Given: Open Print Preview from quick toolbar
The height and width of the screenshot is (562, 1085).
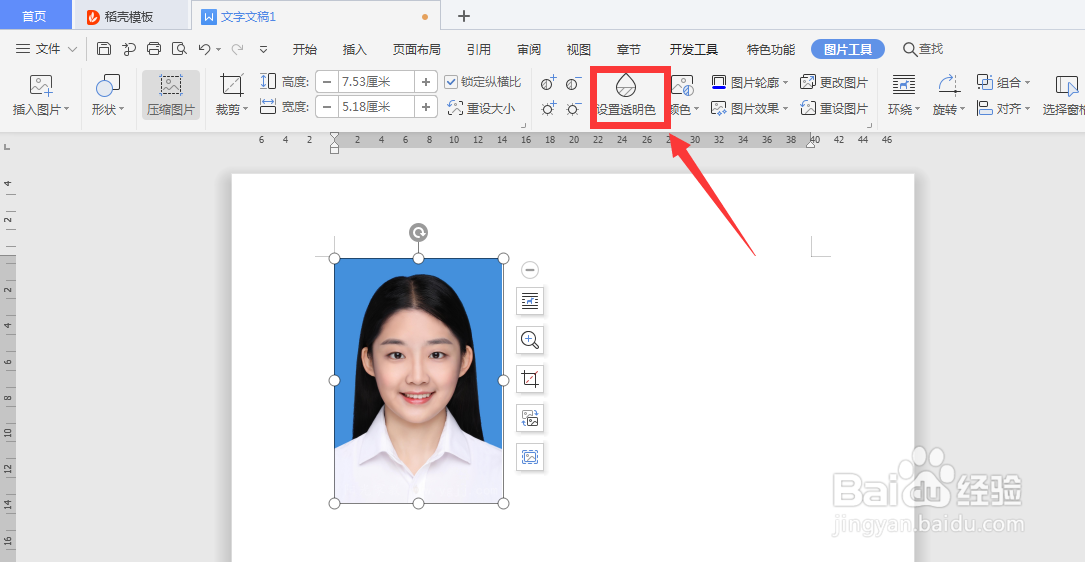Looking at the screenshot, I should (179, 48).
